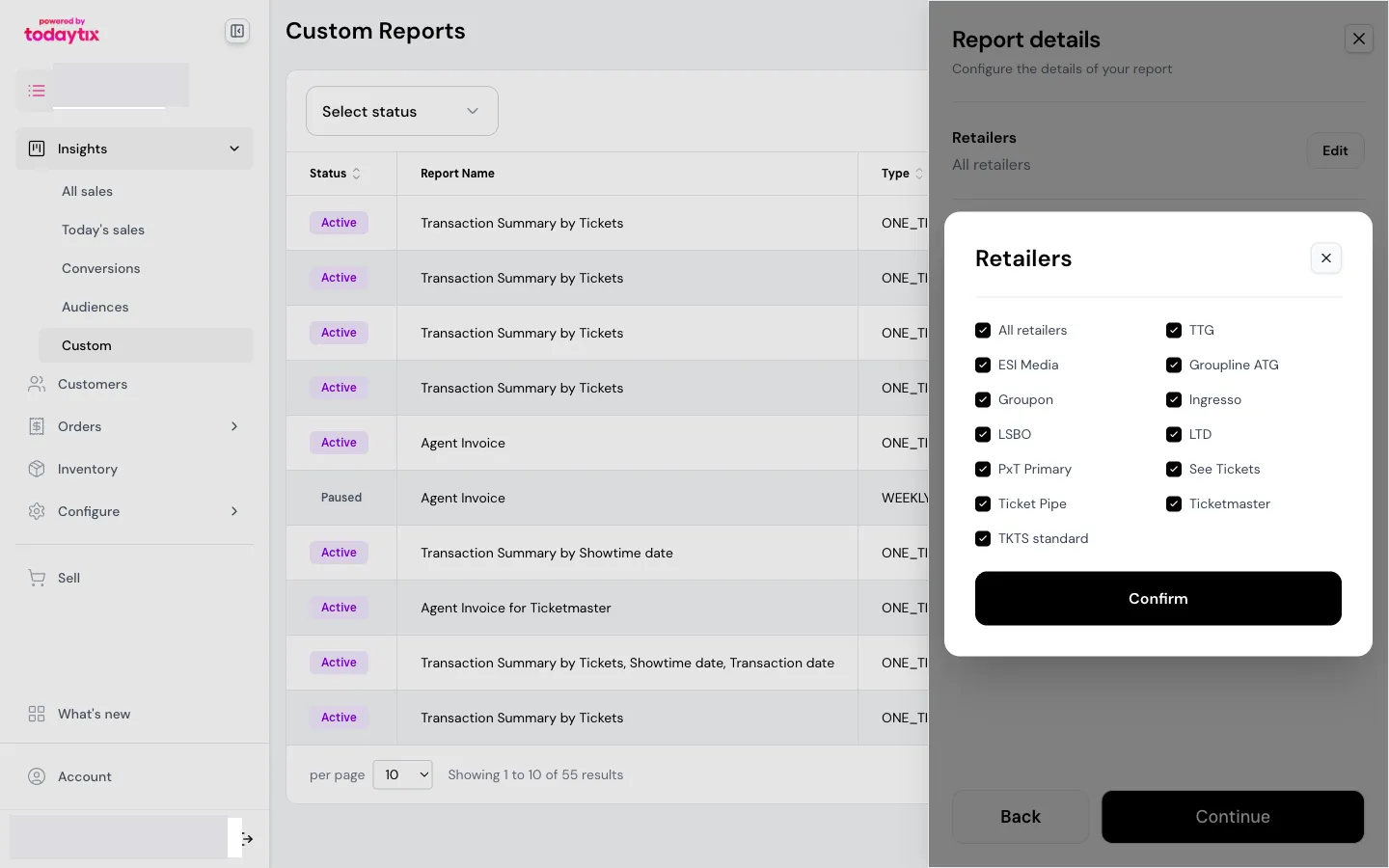Click the Paused status badge
Viewport: 1389px width, 868px height.
[341, 498]
